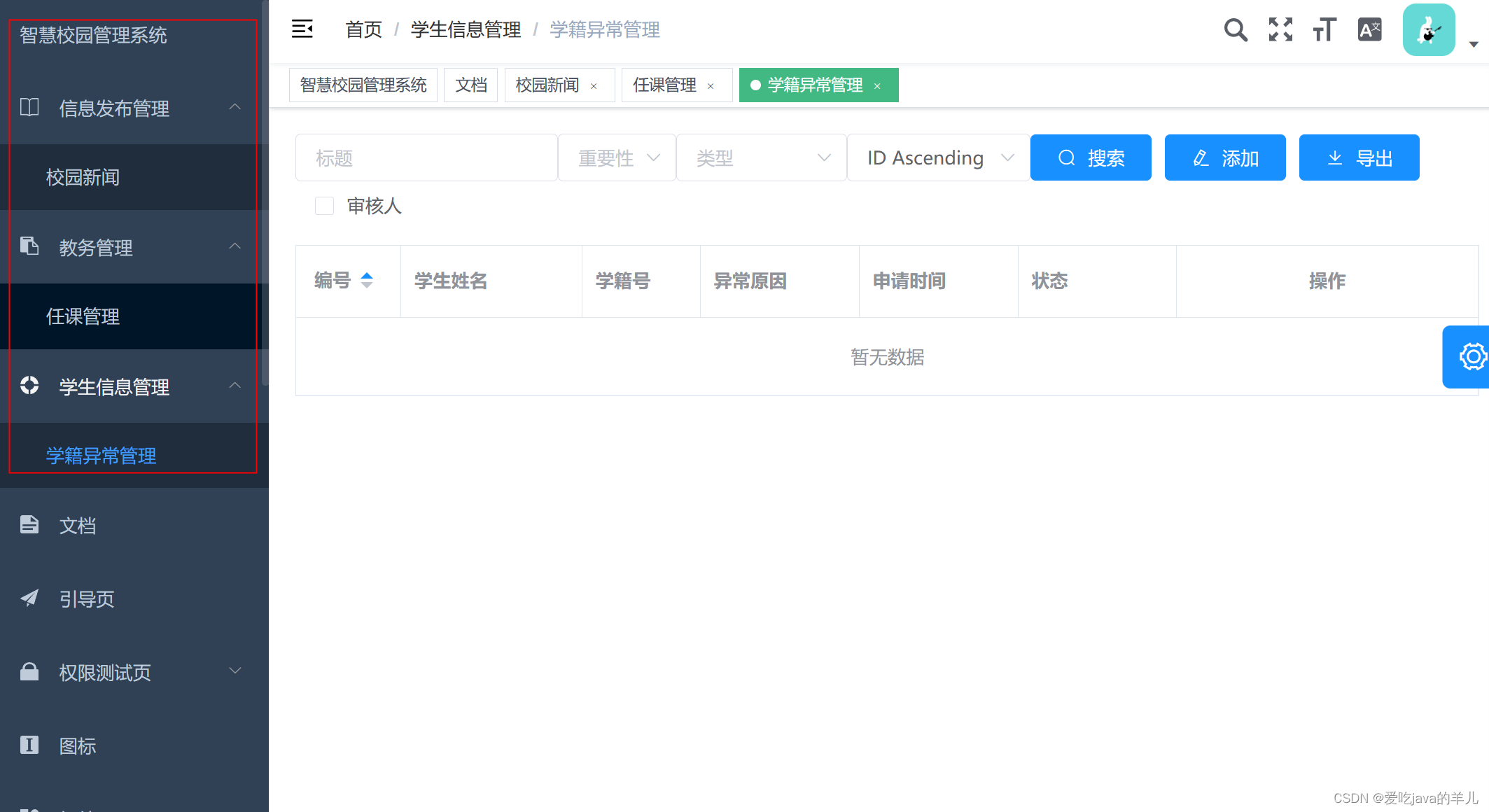Enable the 审核人 checkbox
Viewport: 1489px width, 812px height.
[324, 206]
